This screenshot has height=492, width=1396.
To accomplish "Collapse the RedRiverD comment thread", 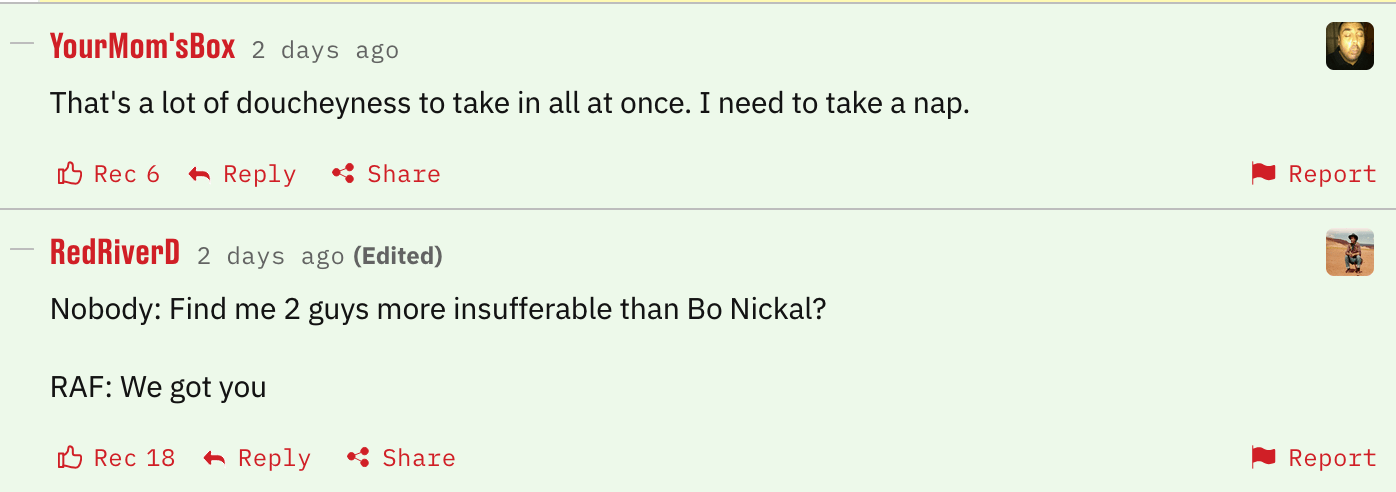I will click(22, 251).
